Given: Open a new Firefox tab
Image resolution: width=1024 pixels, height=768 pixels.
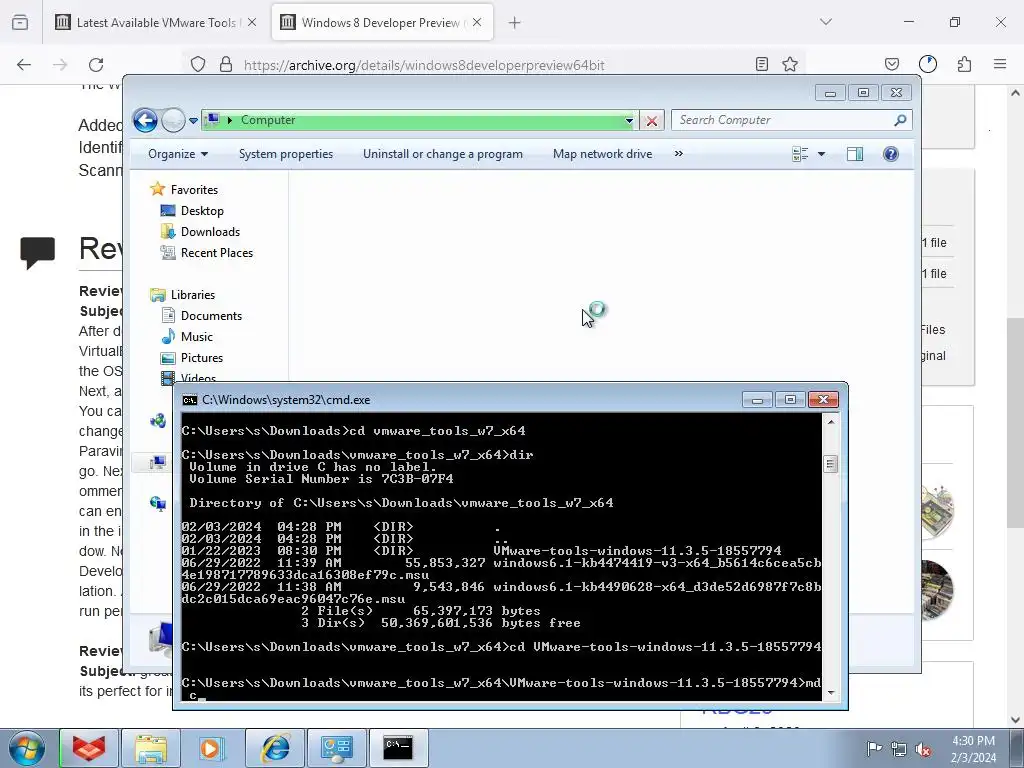Looking at the screenshot, I should (x=515, y=23).
